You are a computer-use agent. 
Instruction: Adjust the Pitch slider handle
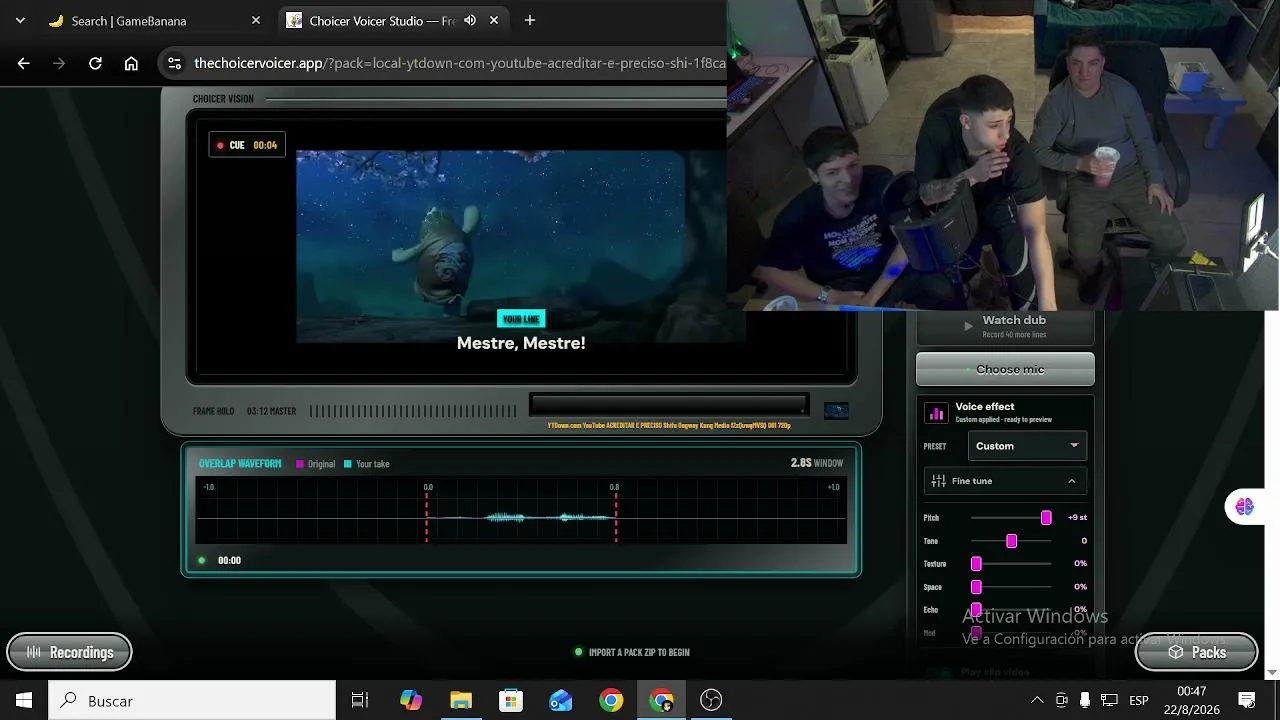pyautogui.click(x=1046, y=518)
